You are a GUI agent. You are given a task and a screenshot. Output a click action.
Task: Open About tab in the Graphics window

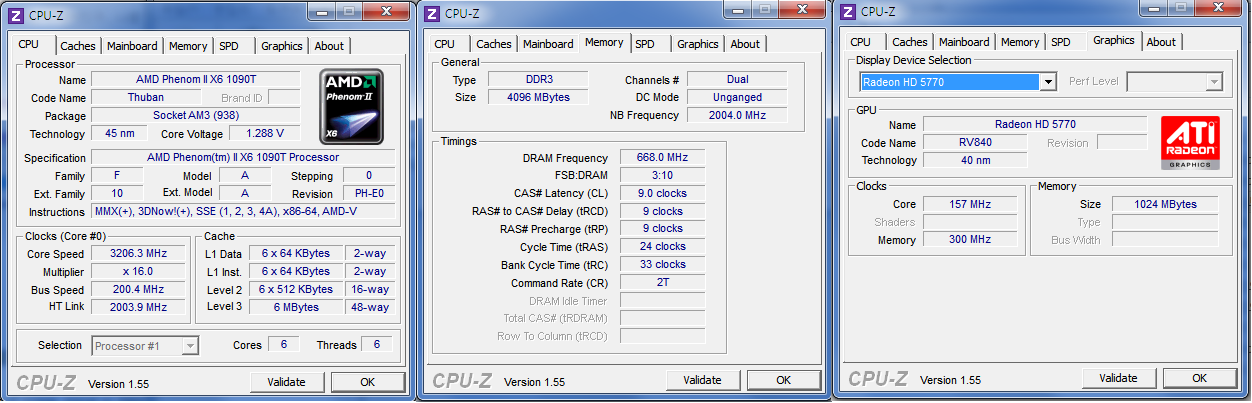click(x=1161, y=42)
